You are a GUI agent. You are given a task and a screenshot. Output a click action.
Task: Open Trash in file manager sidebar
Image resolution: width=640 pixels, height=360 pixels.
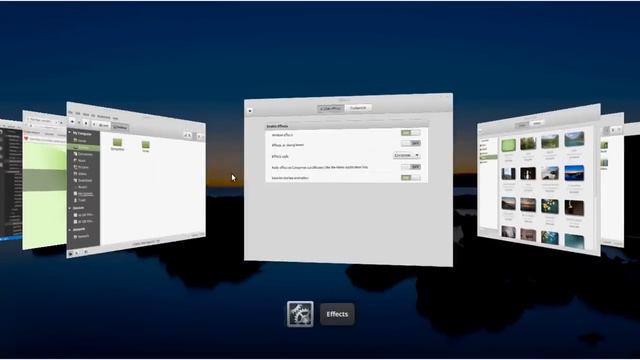80,200
